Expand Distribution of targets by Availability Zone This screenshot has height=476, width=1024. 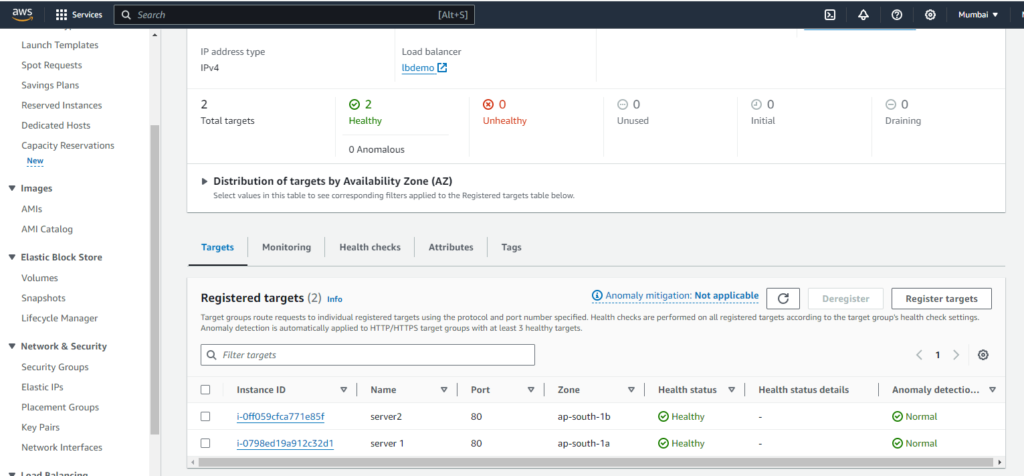pos(205,181)
